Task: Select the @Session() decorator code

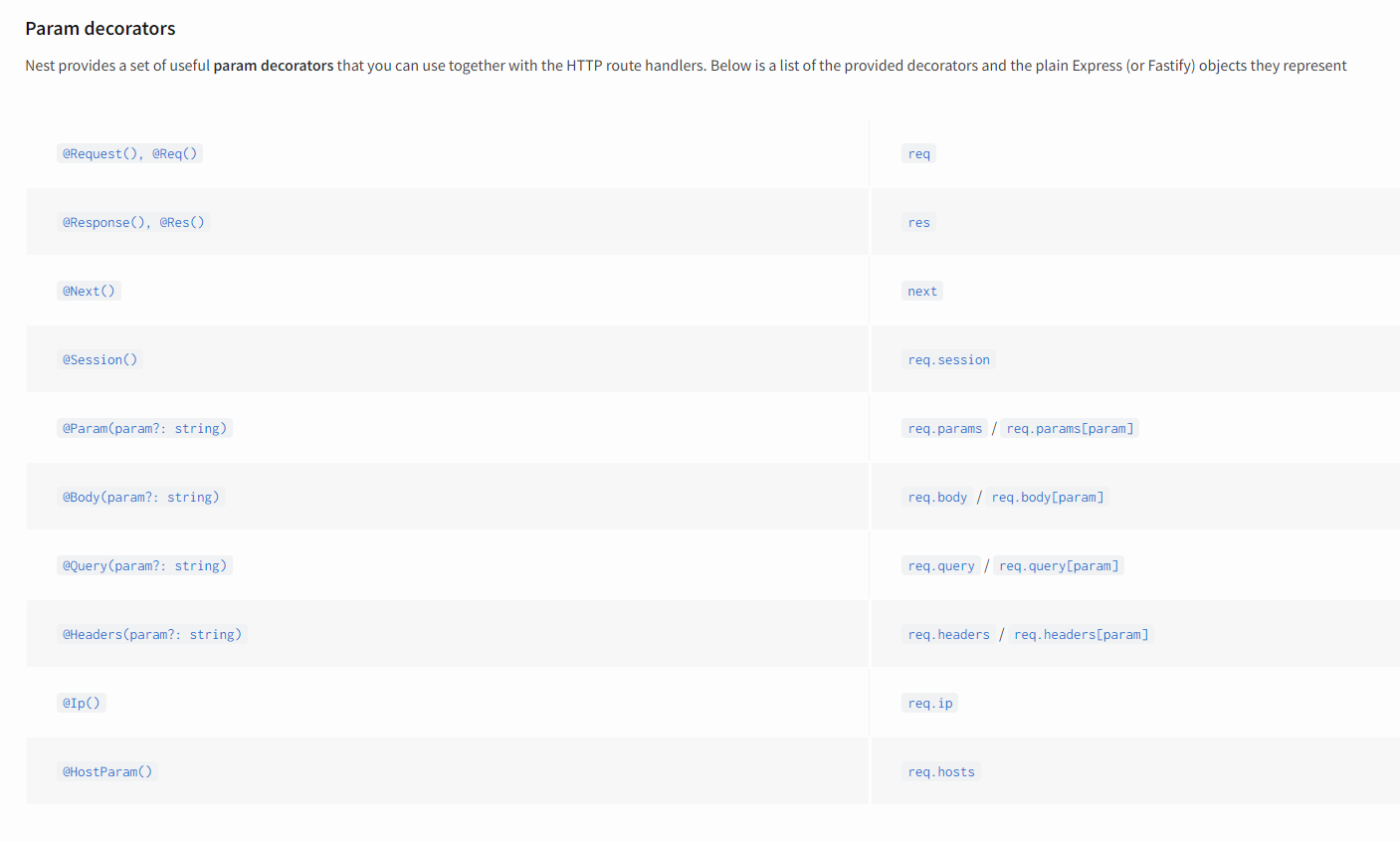Action: 100,359
